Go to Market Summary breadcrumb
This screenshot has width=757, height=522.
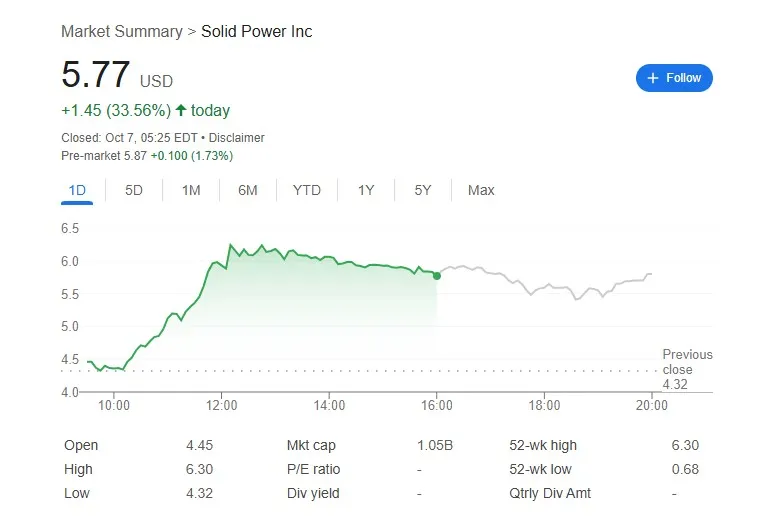[x=122, y=32]
